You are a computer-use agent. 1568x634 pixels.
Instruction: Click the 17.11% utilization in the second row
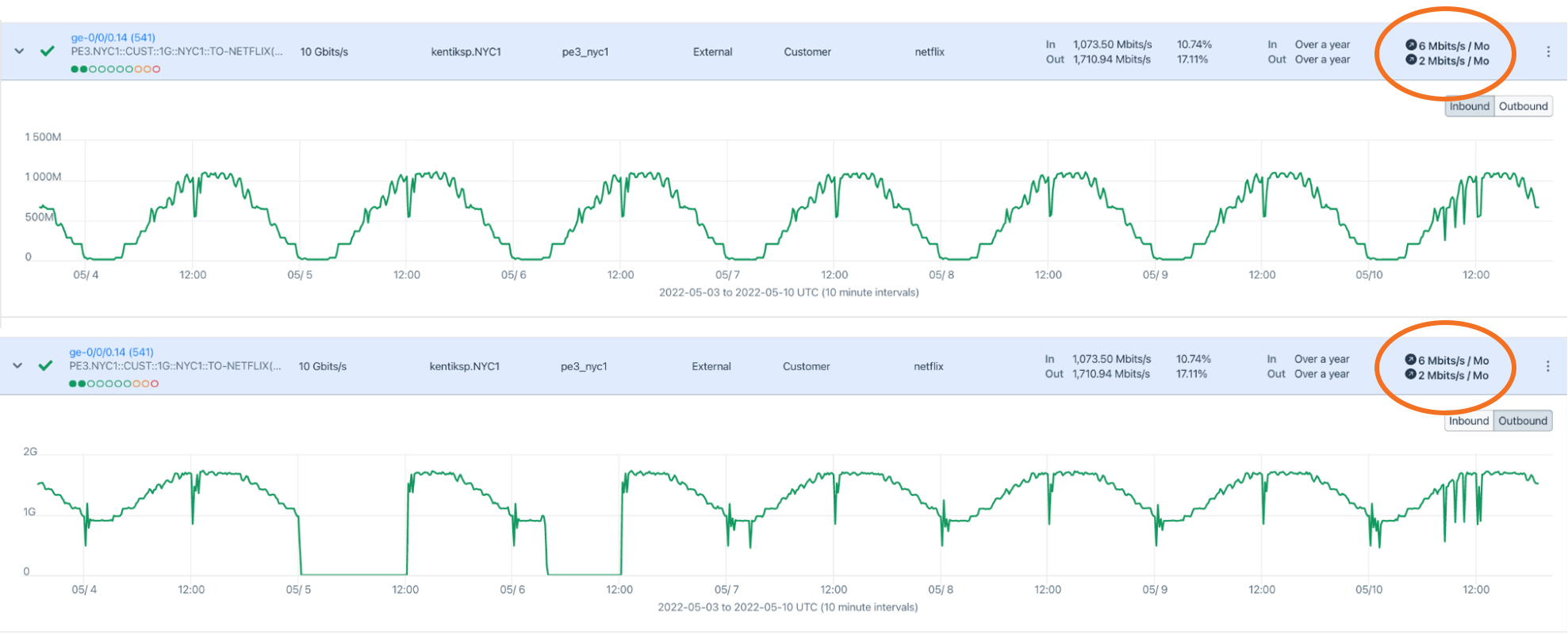point(1192,374)
